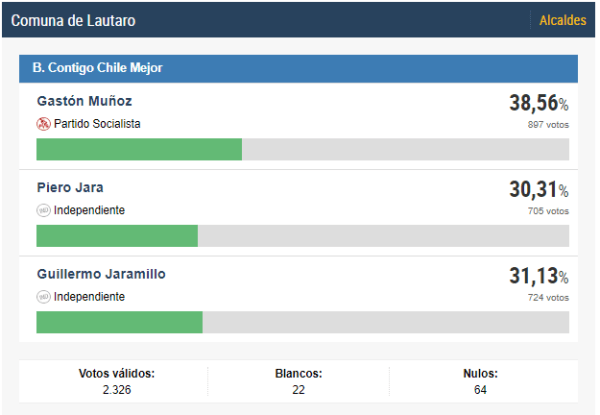Click the 897 votos count
The width and height of the screenshot is (600, 415).
(x=548, y=125)
